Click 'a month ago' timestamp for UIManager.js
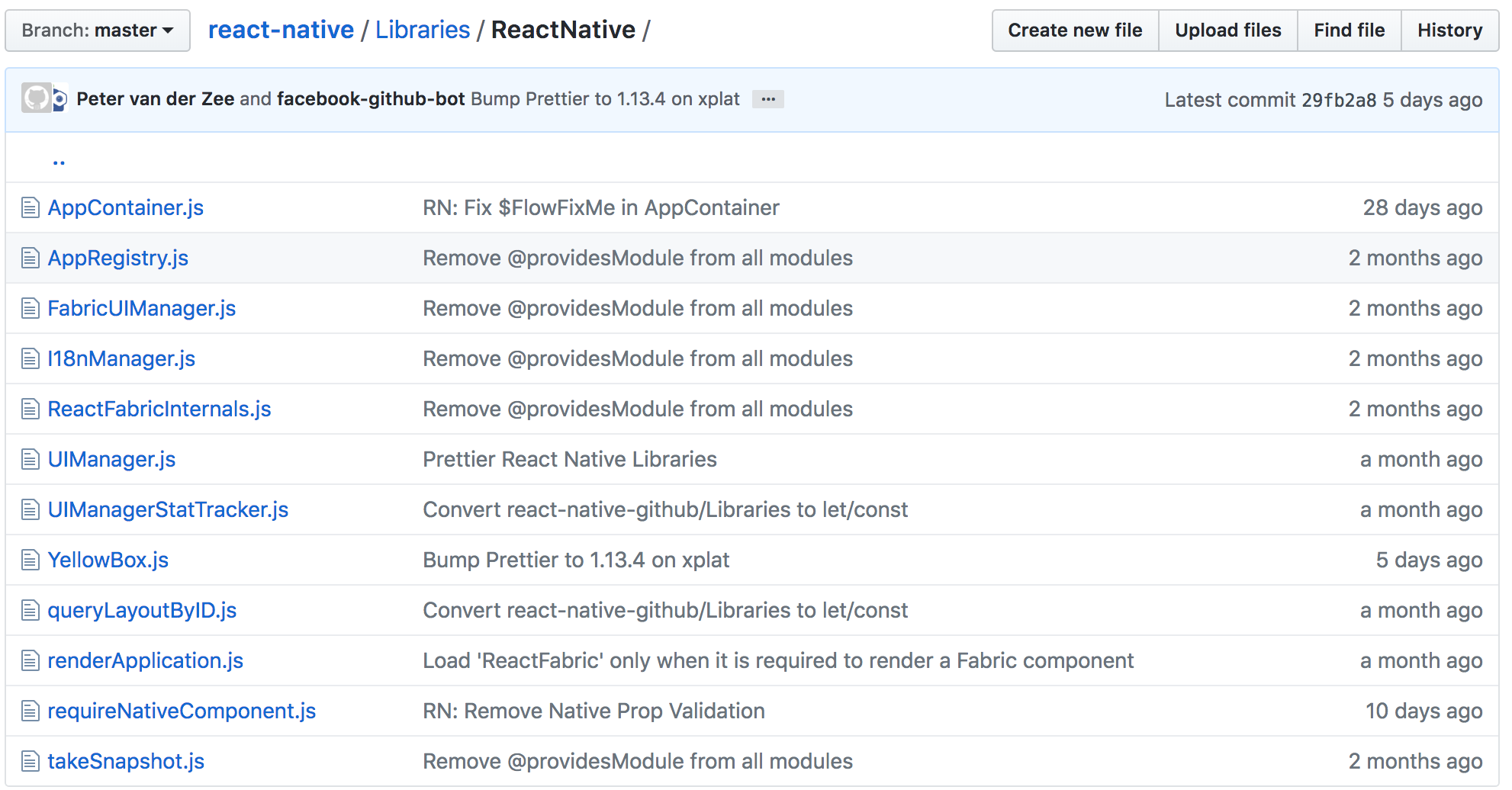Screen dimensions: 1512x790 pyautogui.click(x=1421, y=459)
